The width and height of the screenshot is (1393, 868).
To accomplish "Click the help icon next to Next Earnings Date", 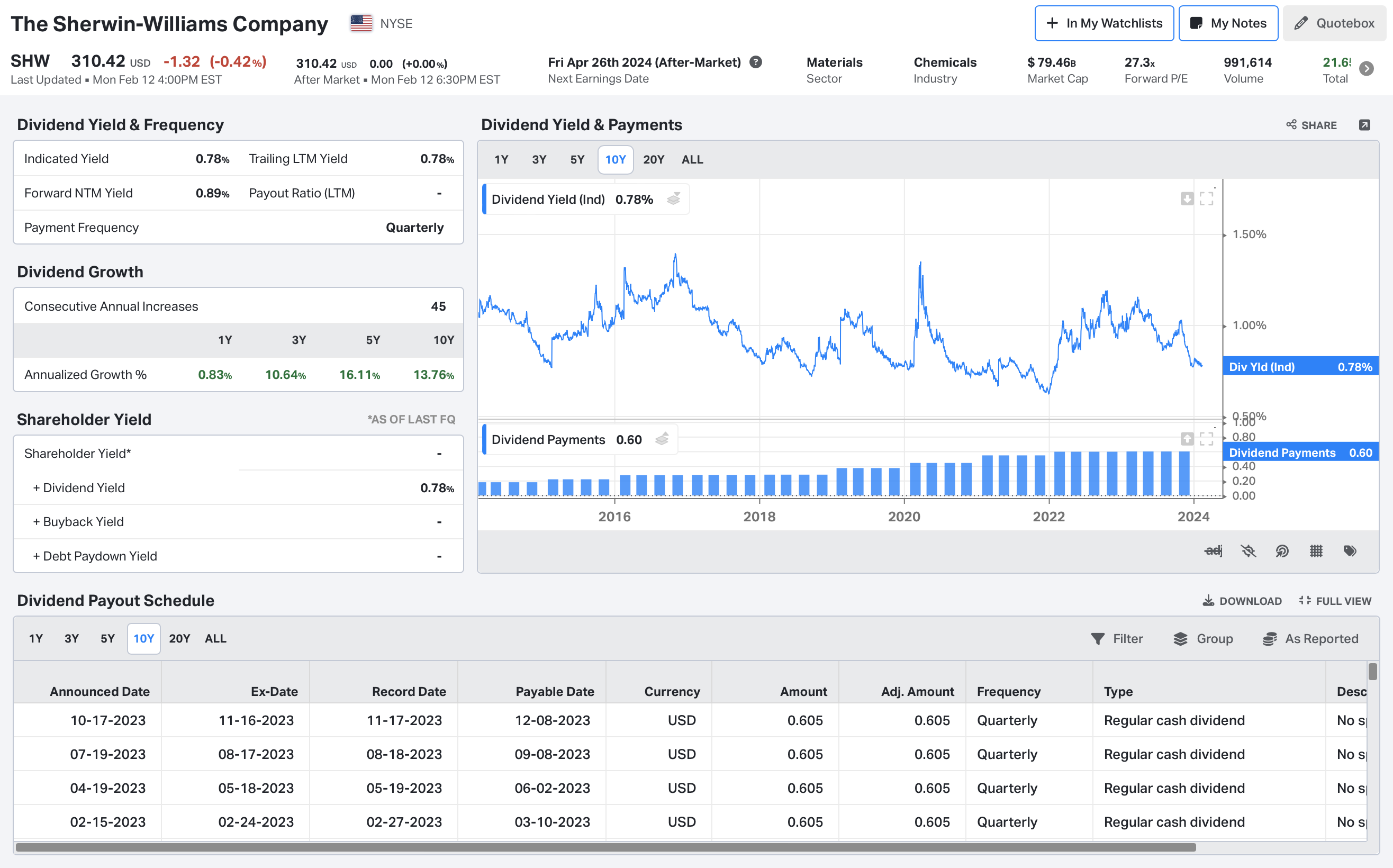I will pos(756,62).
